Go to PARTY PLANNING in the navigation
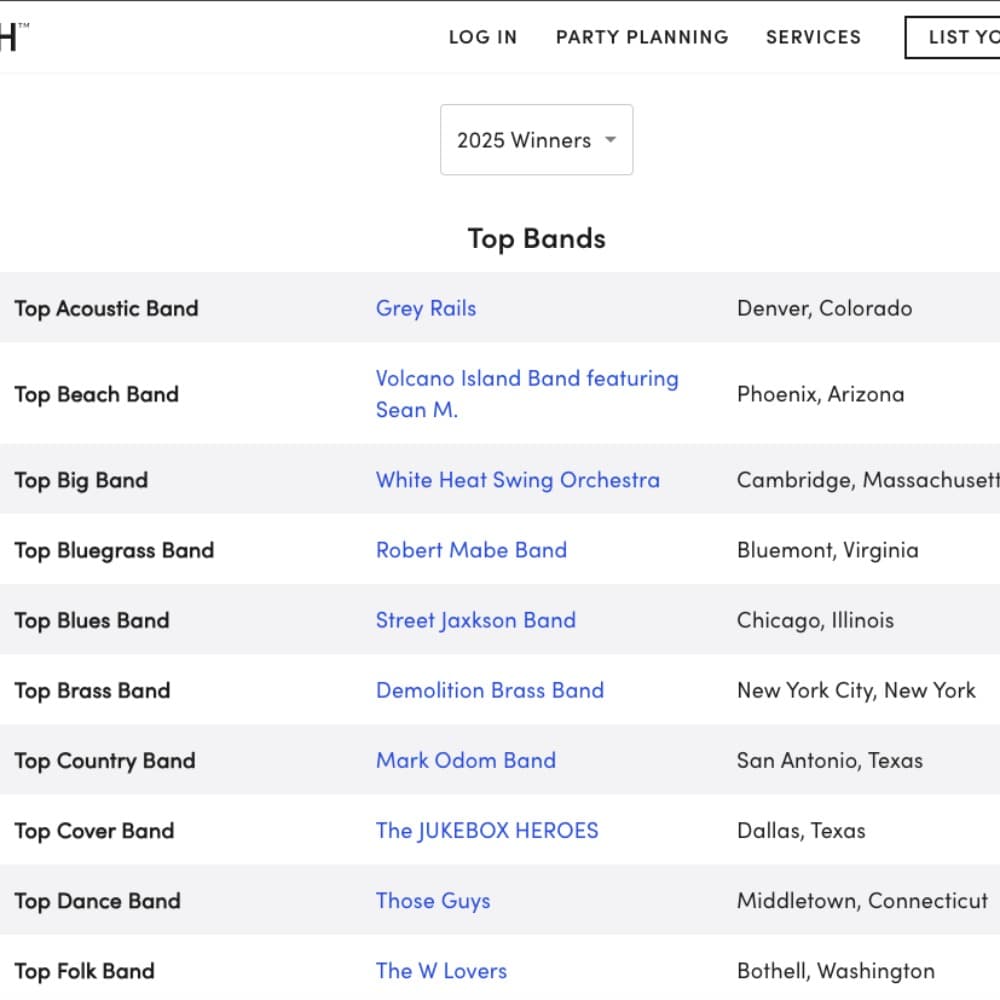The height and width of the screenshot is (1000, 1000). coord(642,37)
